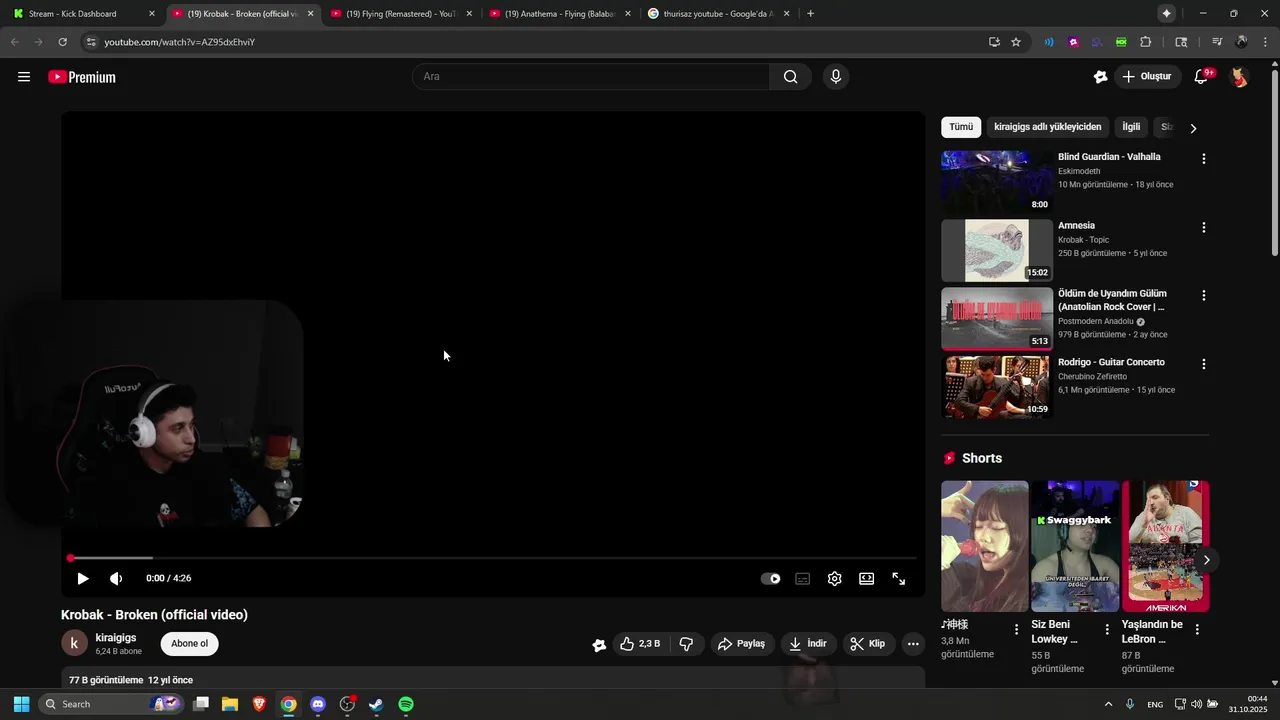Focus the Ara search field
The height and width of the screenshot is (720, 1280).
coord(591,77)
